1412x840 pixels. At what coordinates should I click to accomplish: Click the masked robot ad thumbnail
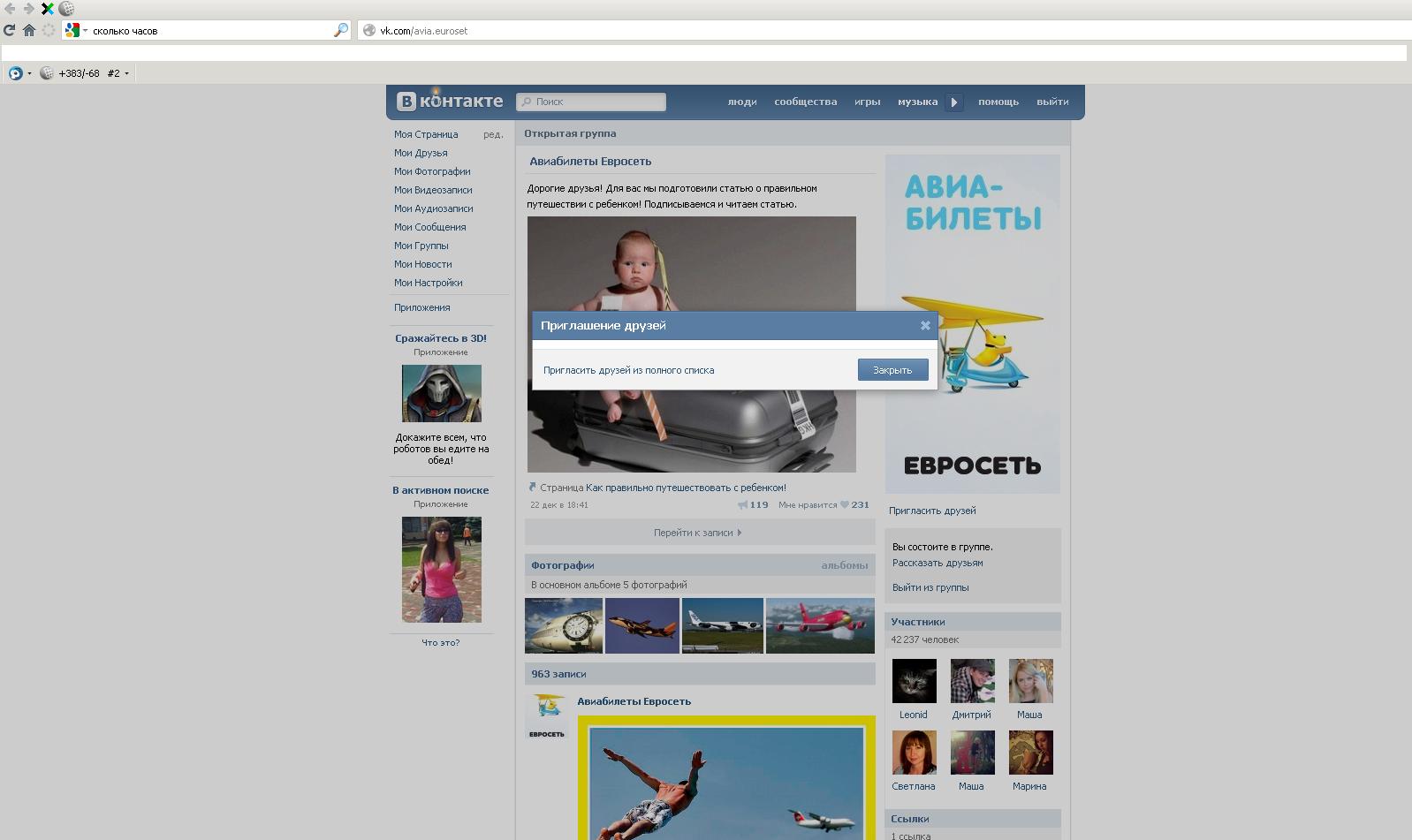[442, 393]
